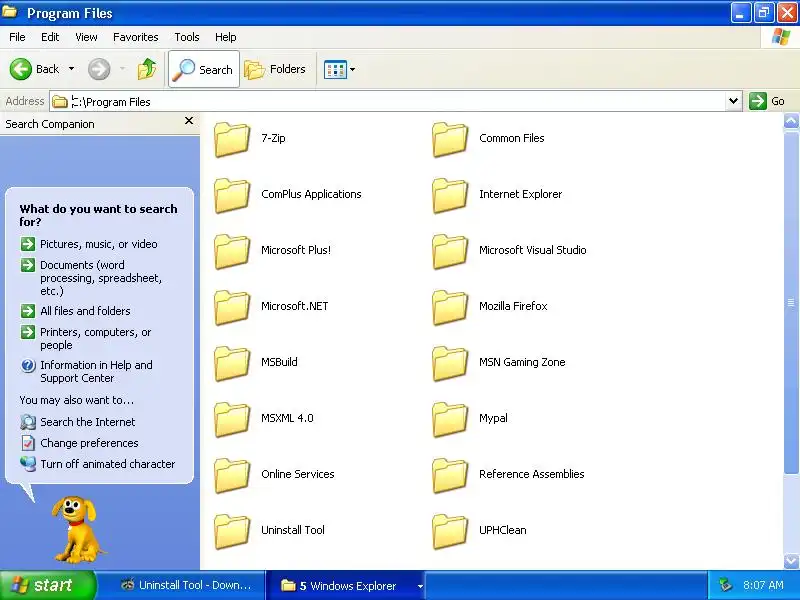Viewport: 800px width, 600px height.
Task: Open the Back history dropdown arrow
Action: pos(71,69)
